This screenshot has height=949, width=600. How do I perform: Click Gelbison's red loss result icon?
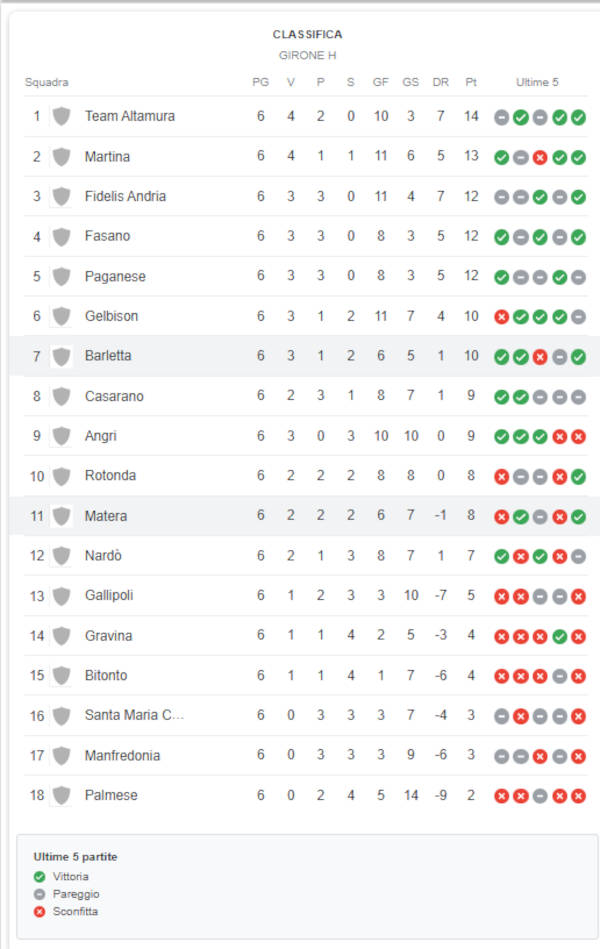point(501,317)
